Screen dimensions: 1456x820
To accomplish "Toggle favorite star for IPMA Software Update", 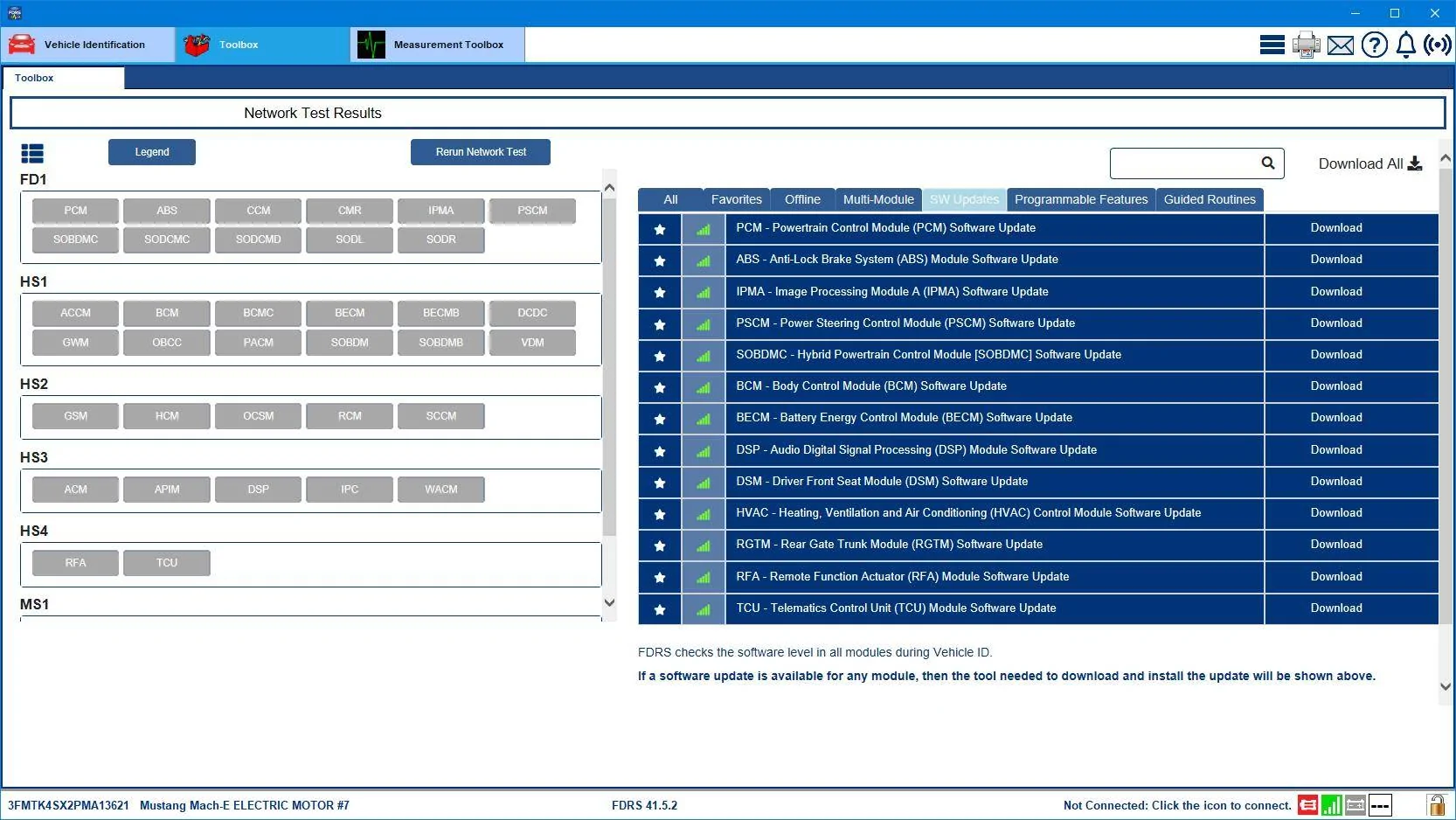I will click(x=660, y=292).
